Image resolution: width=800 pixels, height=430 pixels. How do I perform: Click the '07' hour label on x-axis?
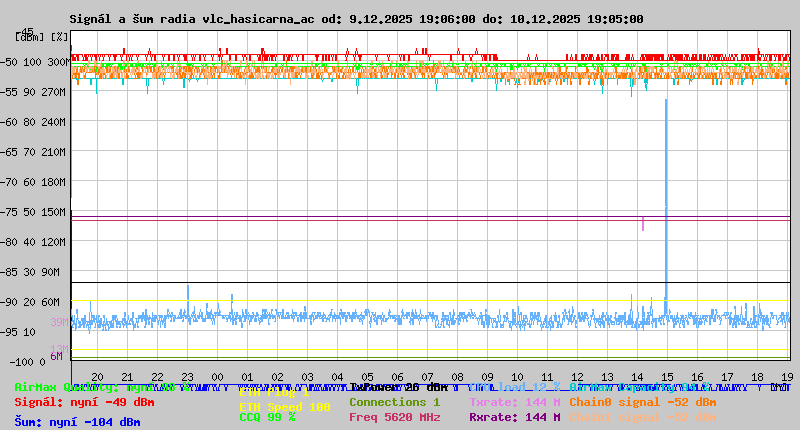tap(427, 377)
